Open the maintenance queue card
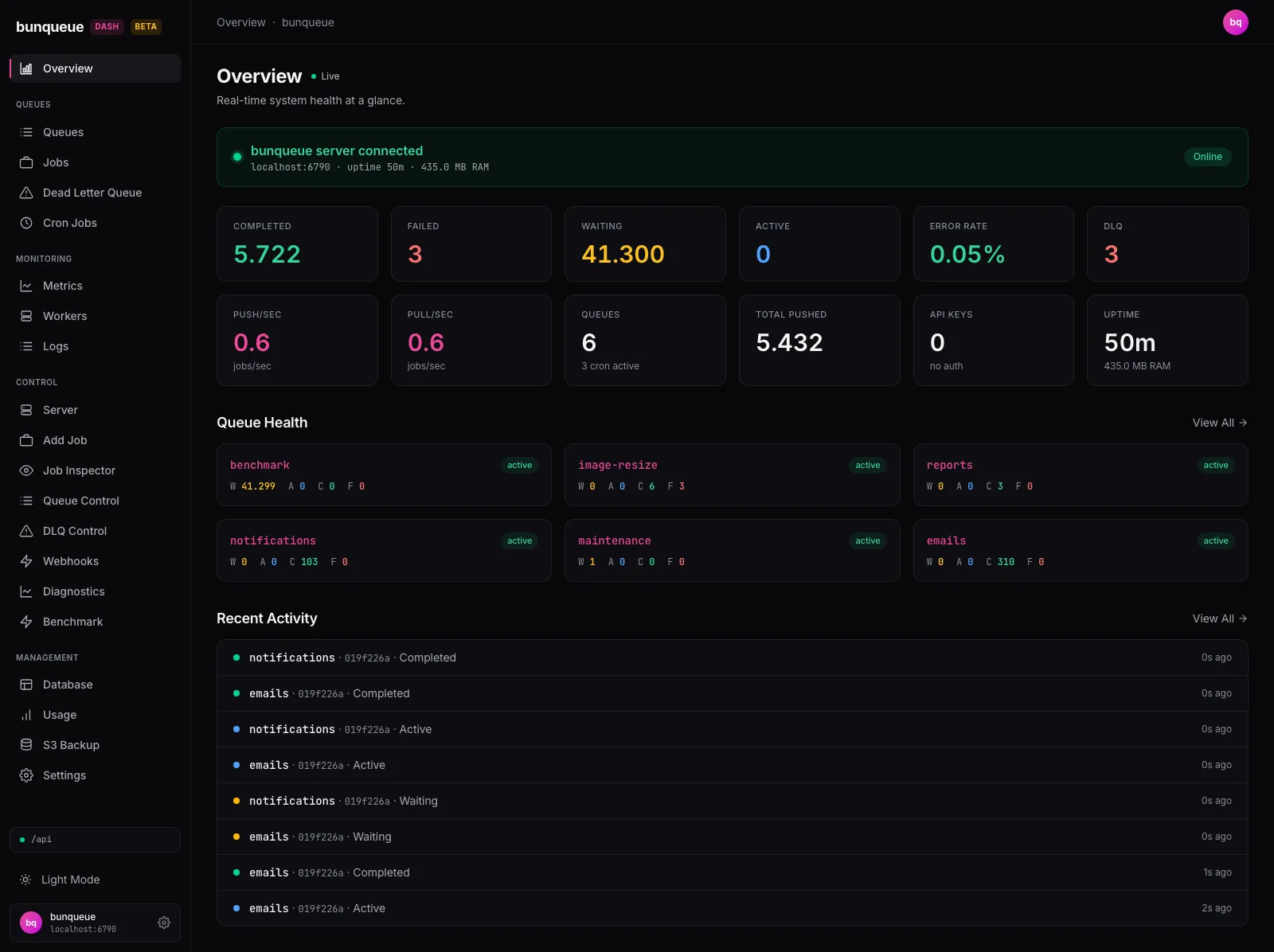The image size is (1274, 952). click(x=732, y=550)
